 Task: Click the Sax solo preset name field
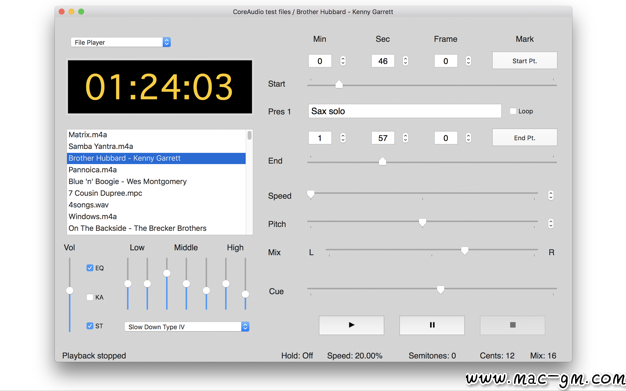coord(404,111)
